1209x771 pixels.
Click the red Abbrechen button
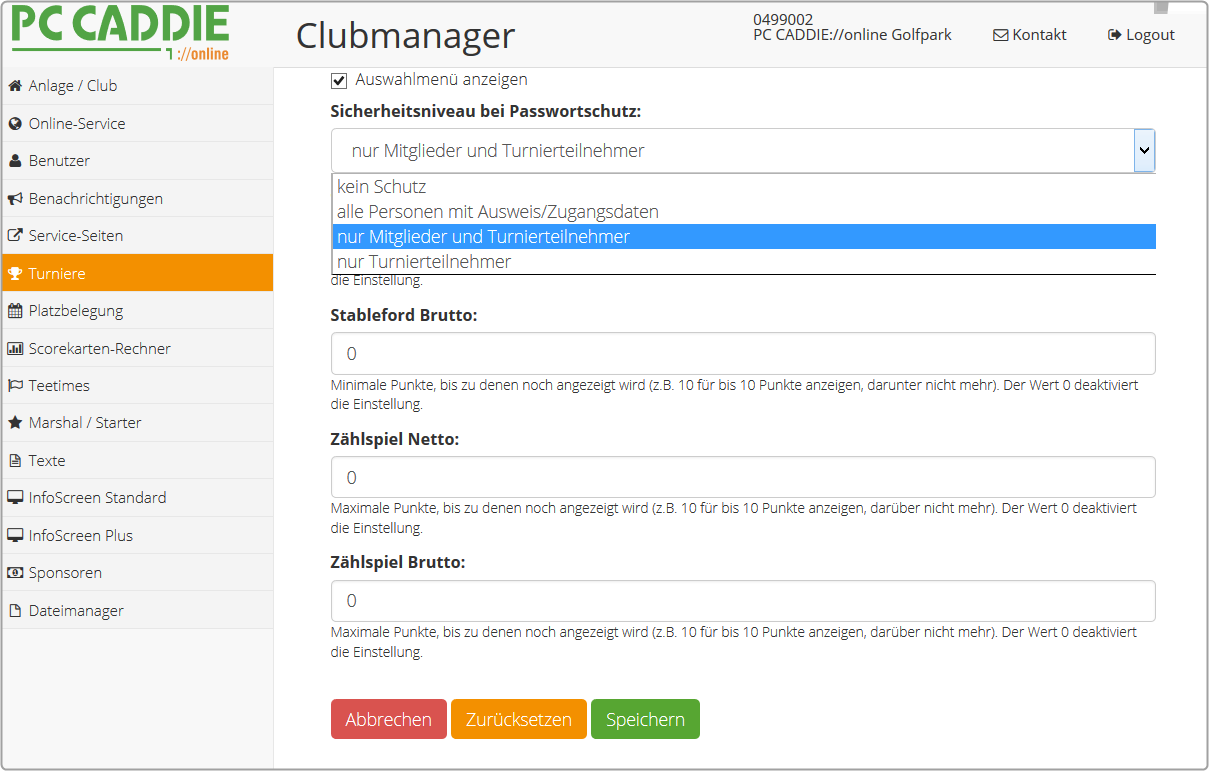tap(389, 719)
